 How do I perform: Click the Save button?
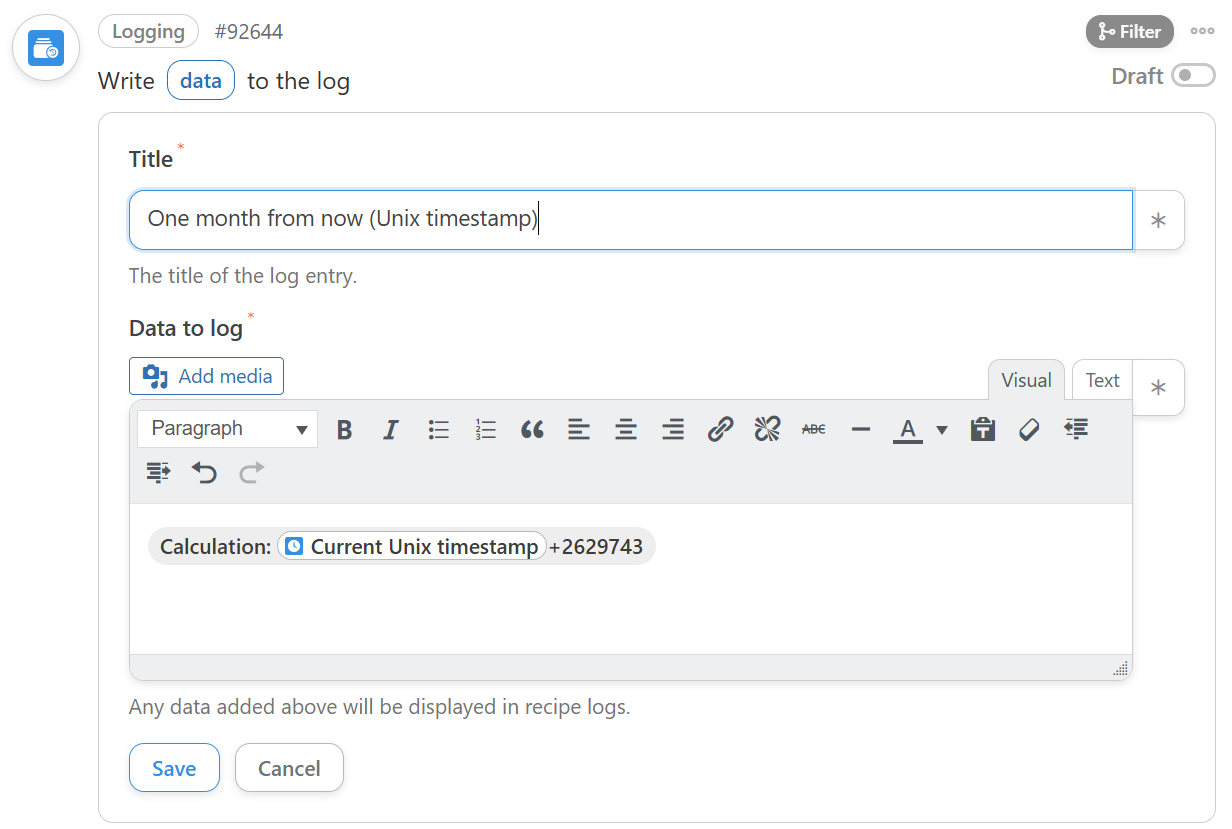(174, 768)
